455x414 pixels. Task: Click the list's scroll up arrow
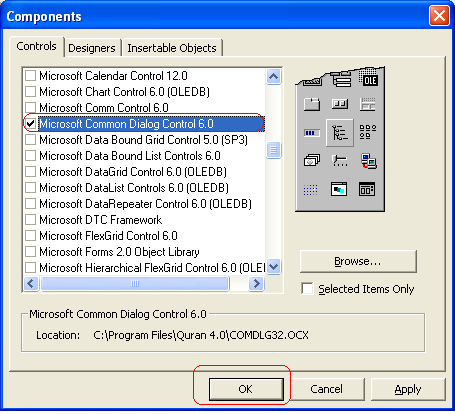click(274, 77)
